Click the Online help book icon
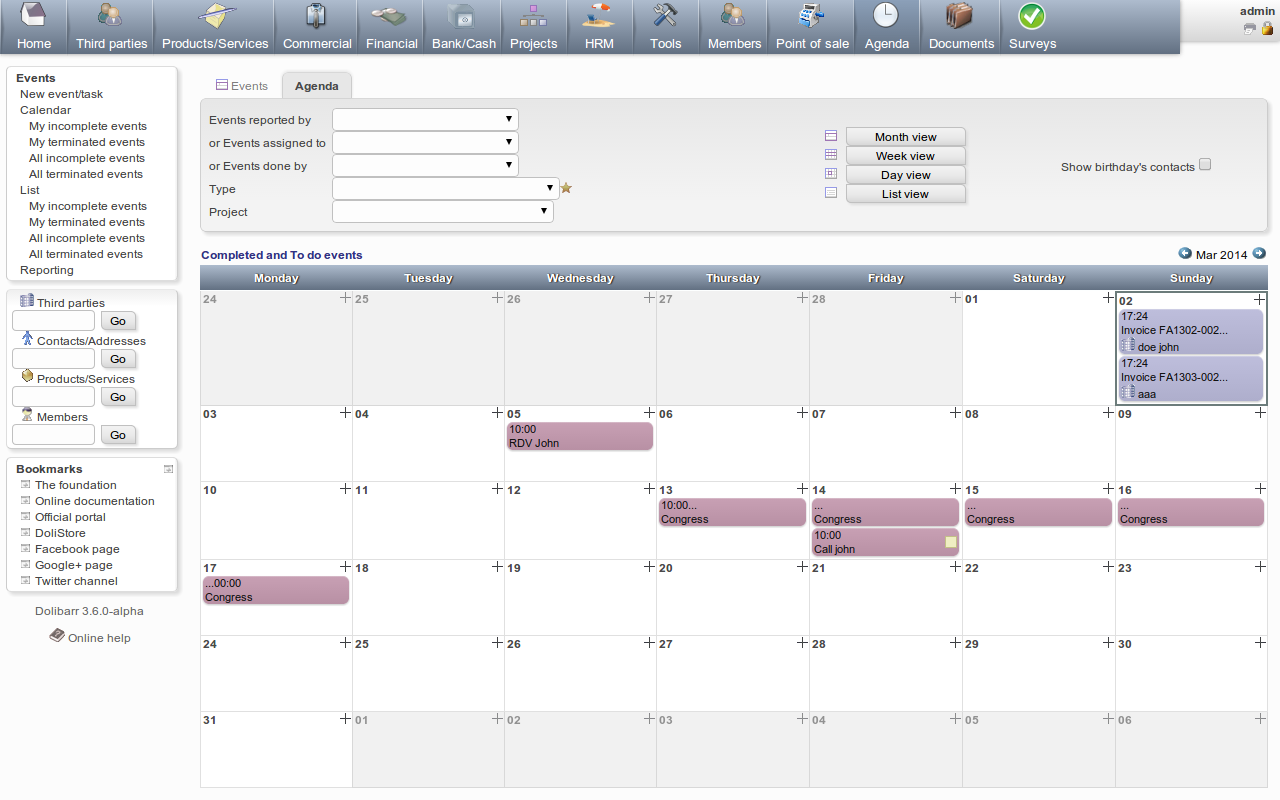This screenshot has height=800, width=1280. coord(57,635)
